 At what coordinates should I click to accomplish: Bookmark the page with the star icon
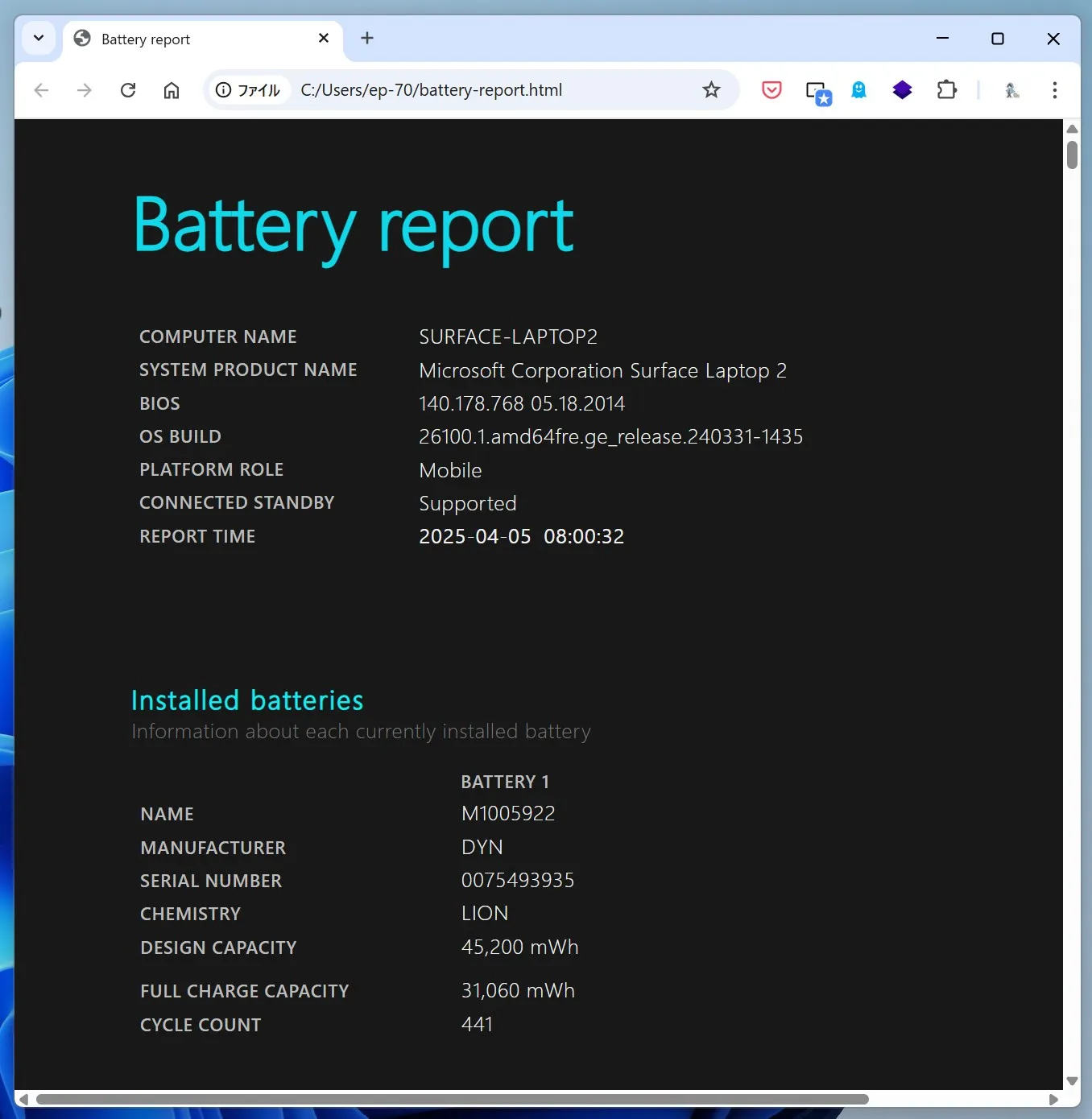[711, 90]
